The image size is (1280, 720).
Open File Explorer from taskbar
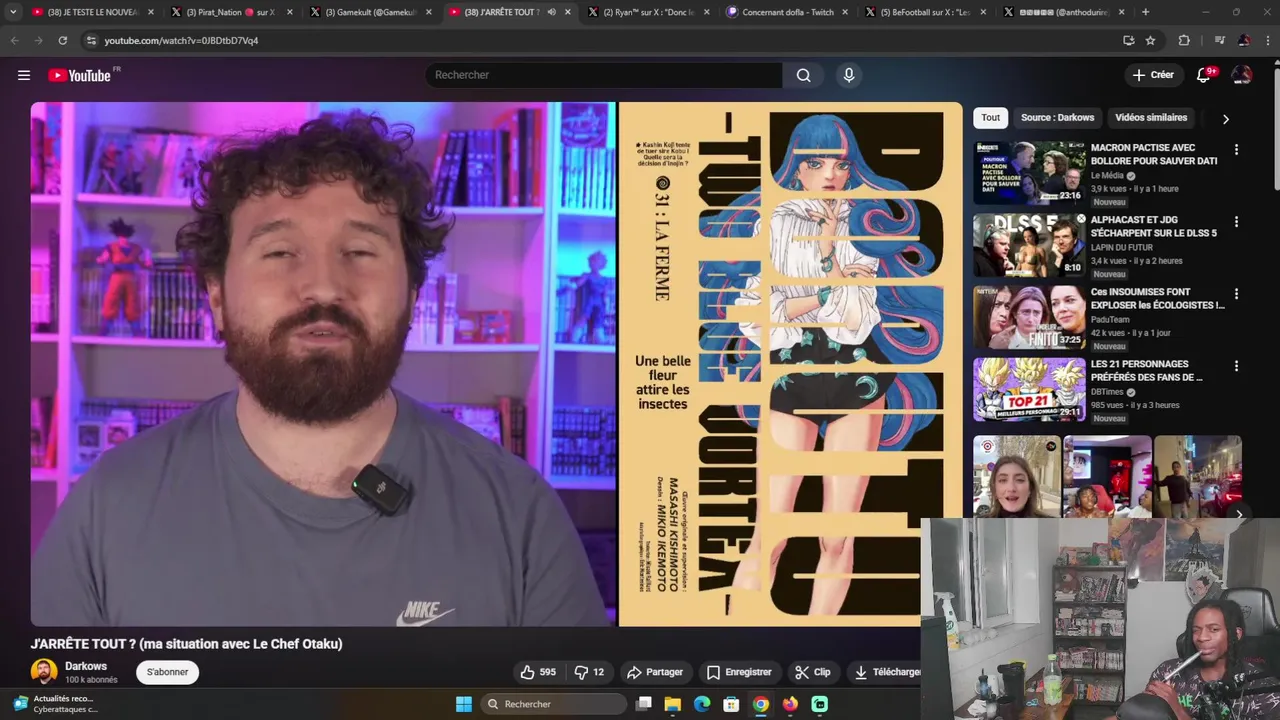[x=672, y=704]
